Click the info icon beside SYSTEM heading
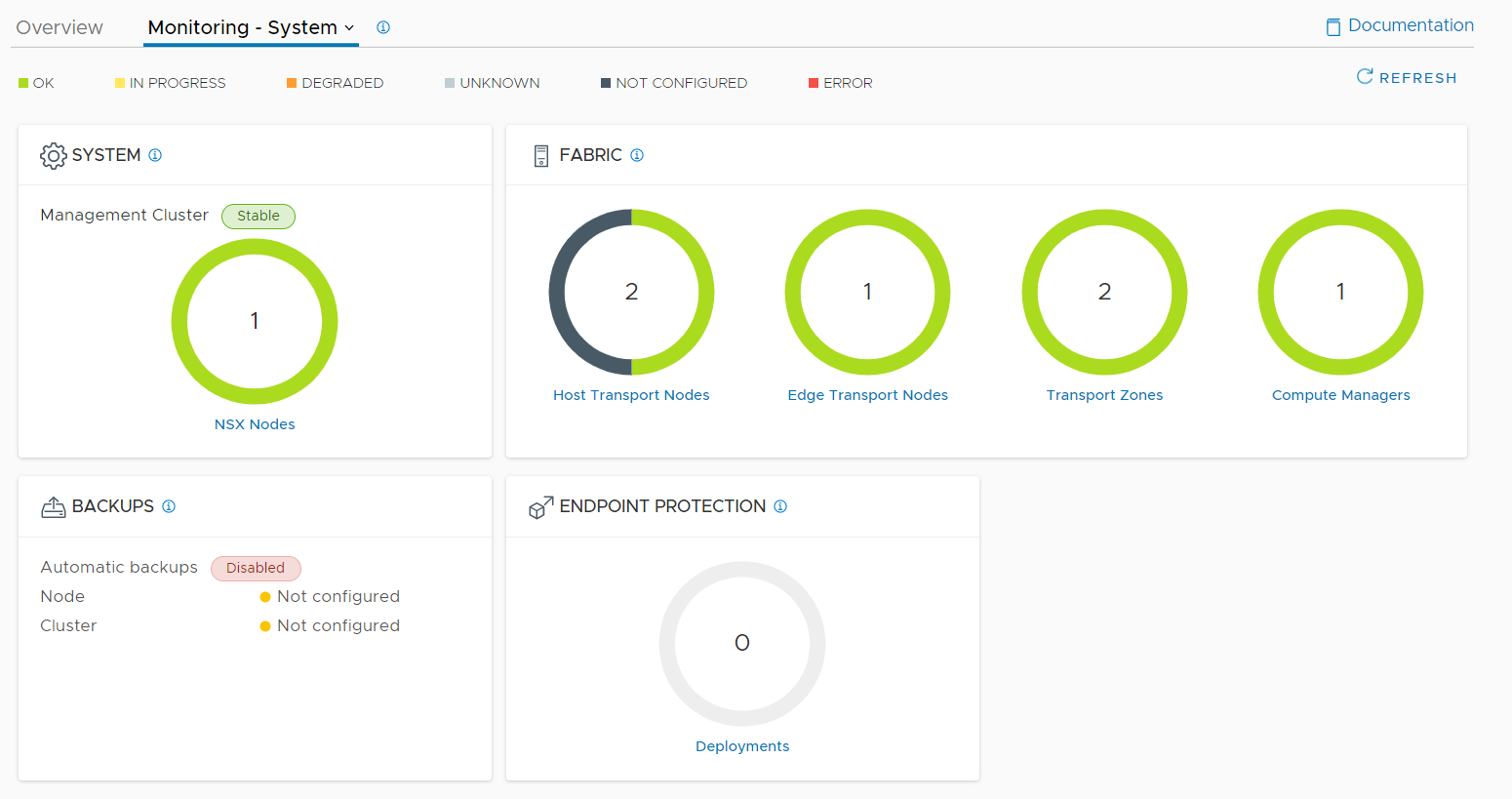 click(155, 155)
